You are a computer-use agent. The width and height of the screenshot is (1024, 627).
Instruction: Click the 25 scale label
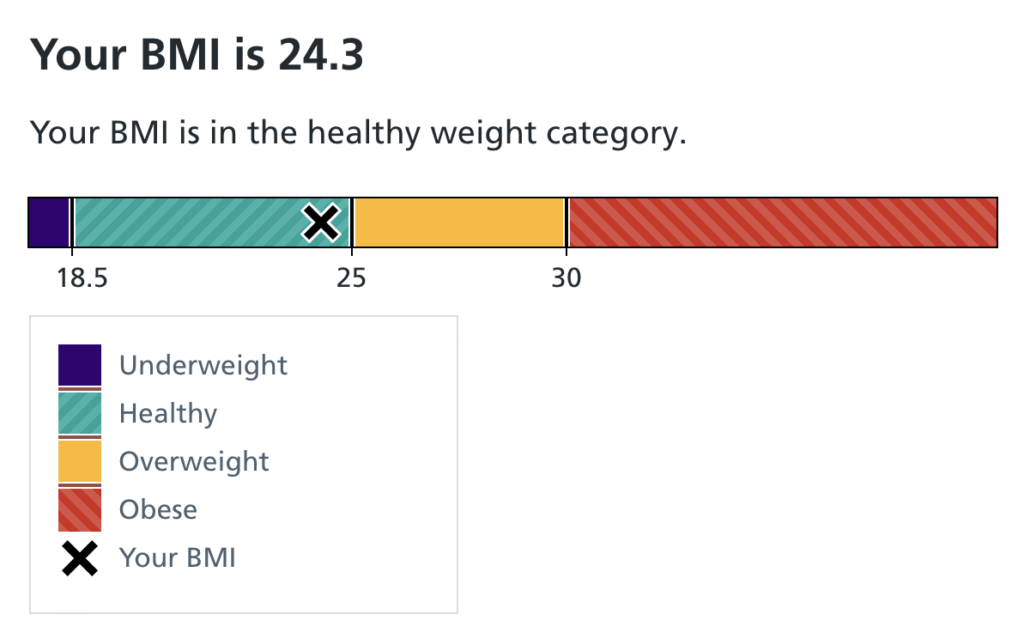tap(351, 277)
